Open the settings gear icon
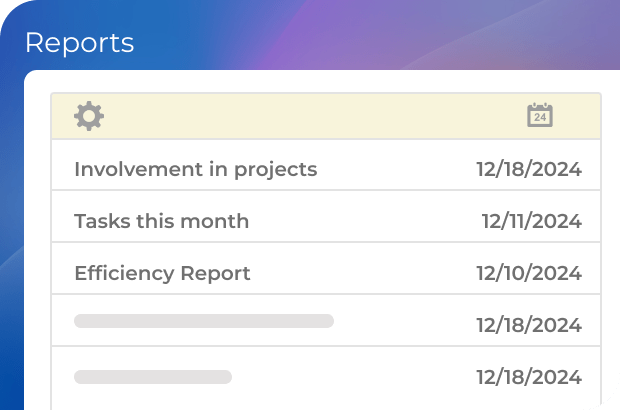This screenshot has width=620, height=410. [x=89, y=116]
